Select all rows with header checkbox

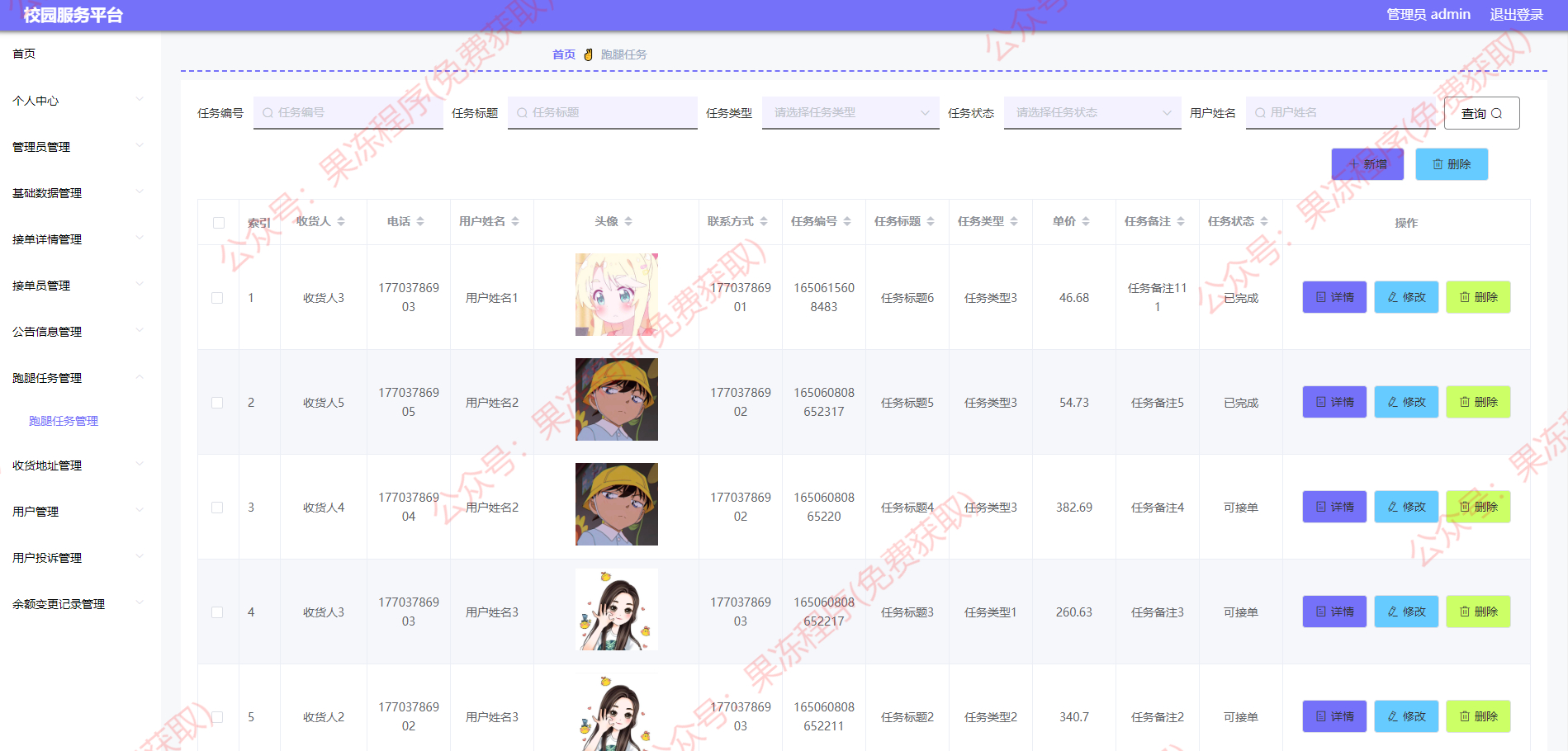tap(219, 223)
